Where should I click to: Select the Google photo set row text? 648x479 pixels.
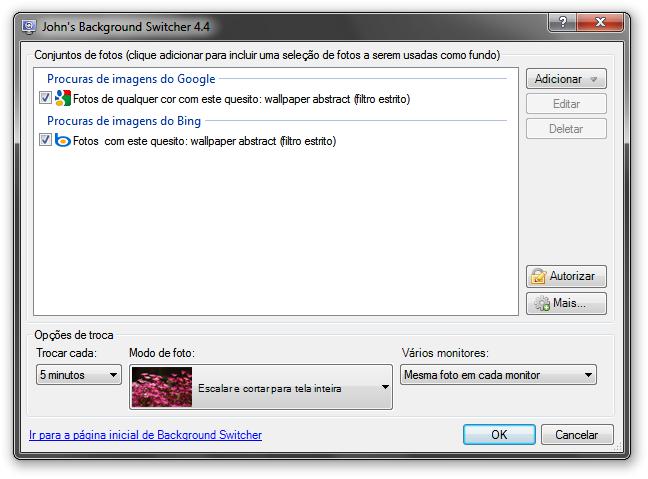241,99
